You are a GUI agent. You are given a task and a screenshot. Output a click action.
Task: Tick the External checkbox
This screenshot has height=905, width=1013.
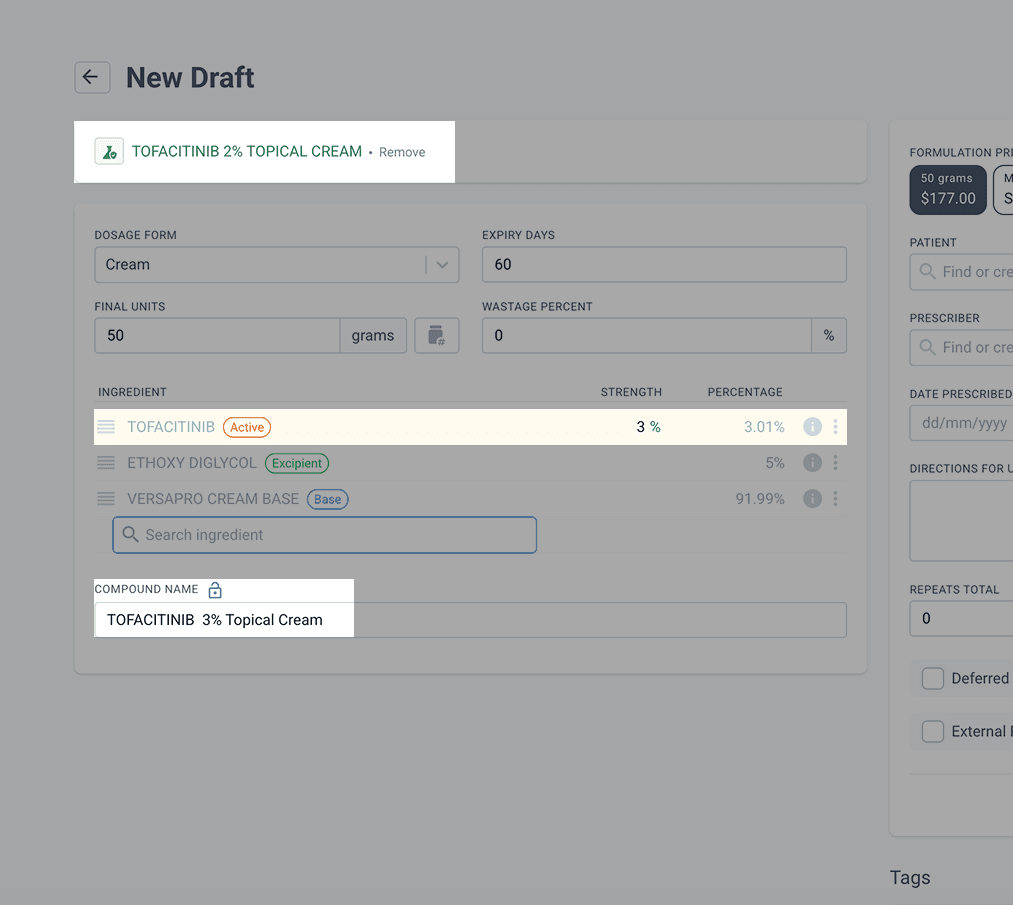[932, 731]
